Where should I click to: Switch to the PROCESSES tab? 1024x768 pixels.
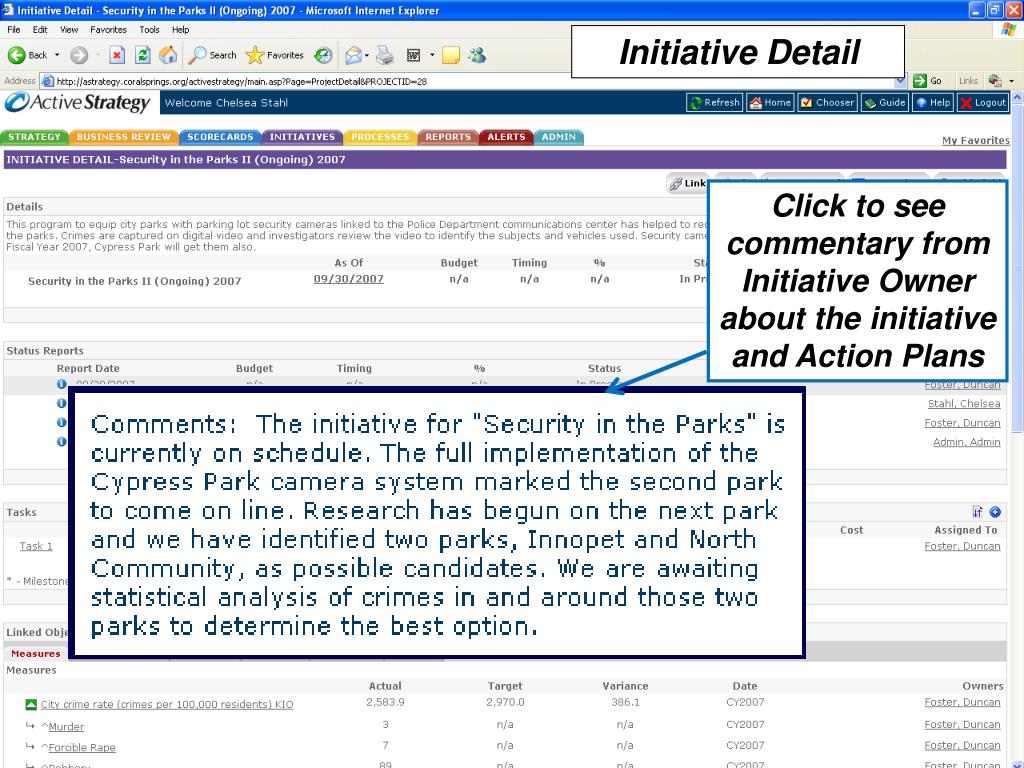pyautogui.click(x=380, y=137)
